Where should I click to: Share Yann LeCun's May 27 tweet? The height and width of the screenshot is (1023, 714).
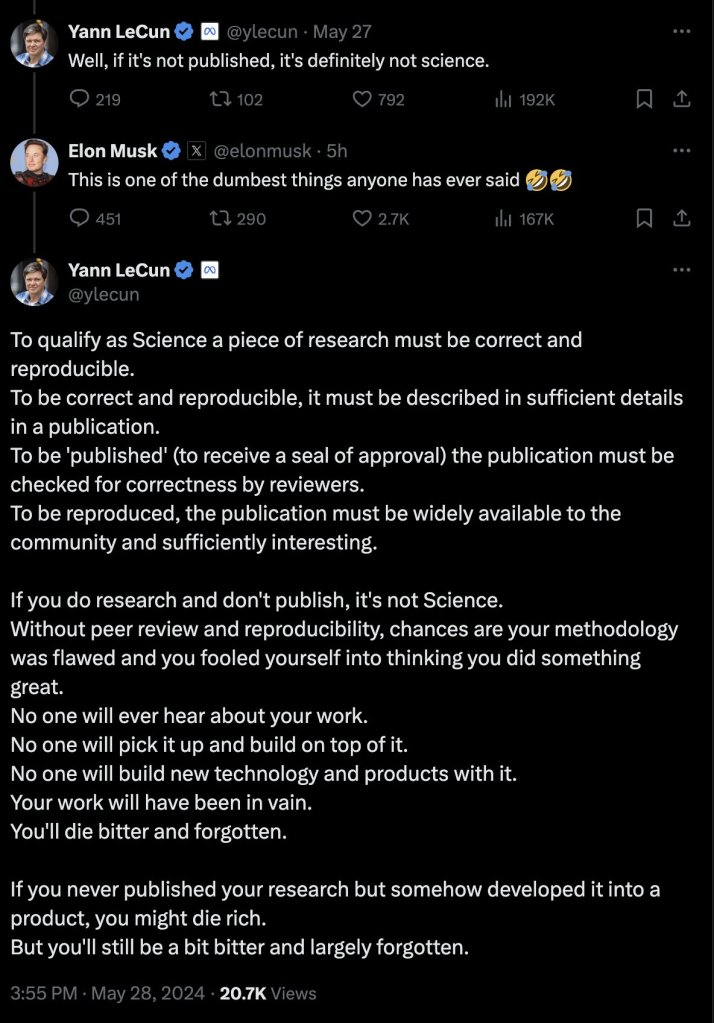(x=681, y=99)
